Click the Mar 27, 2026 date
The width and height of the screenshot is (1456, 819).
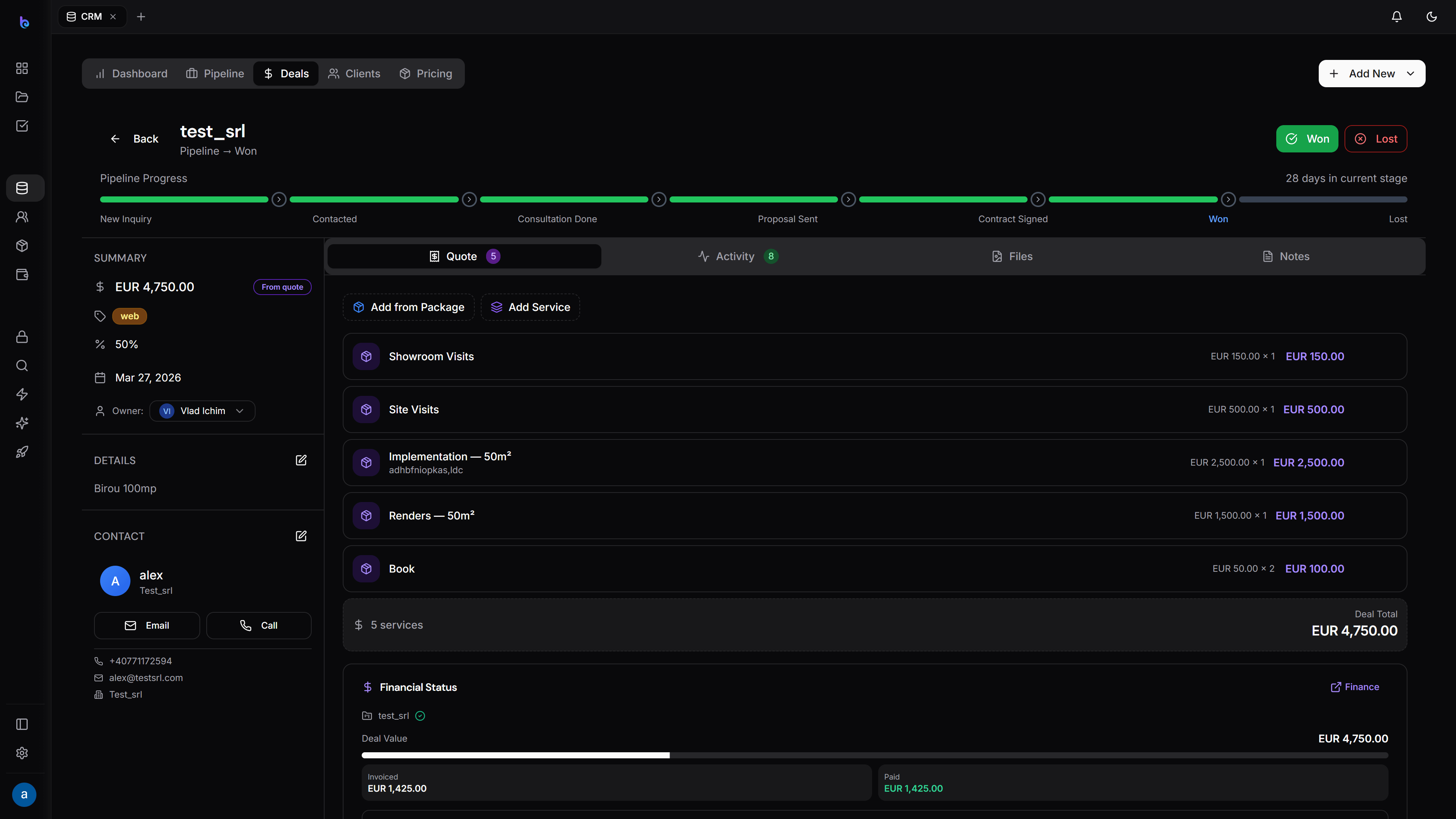(148, 378)
